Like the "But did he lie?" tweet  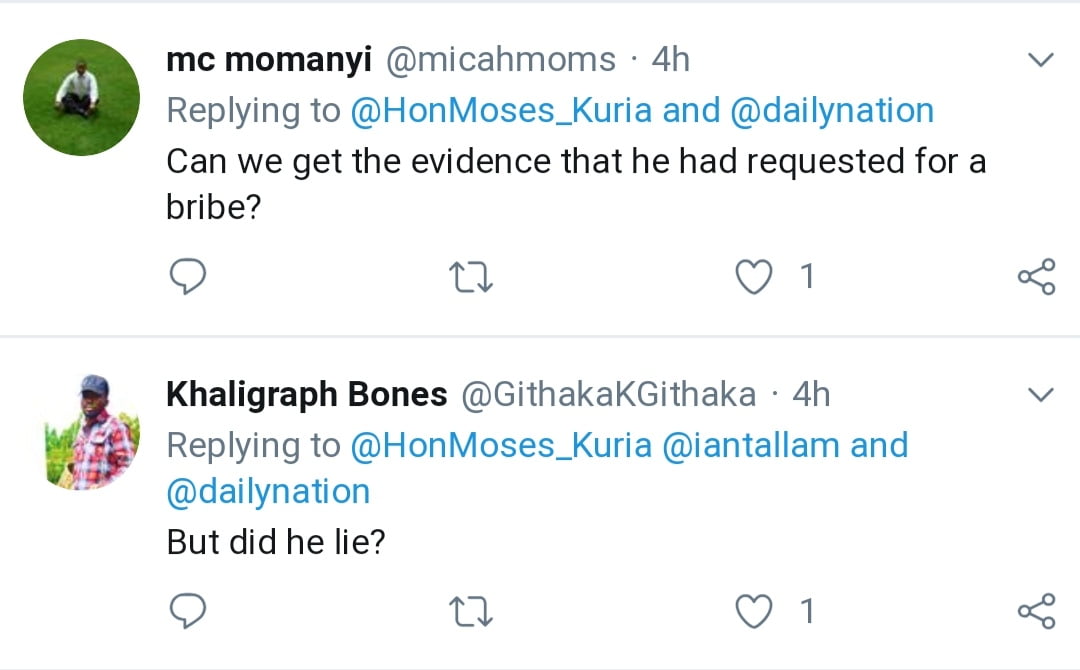click(x=755, y=610)
